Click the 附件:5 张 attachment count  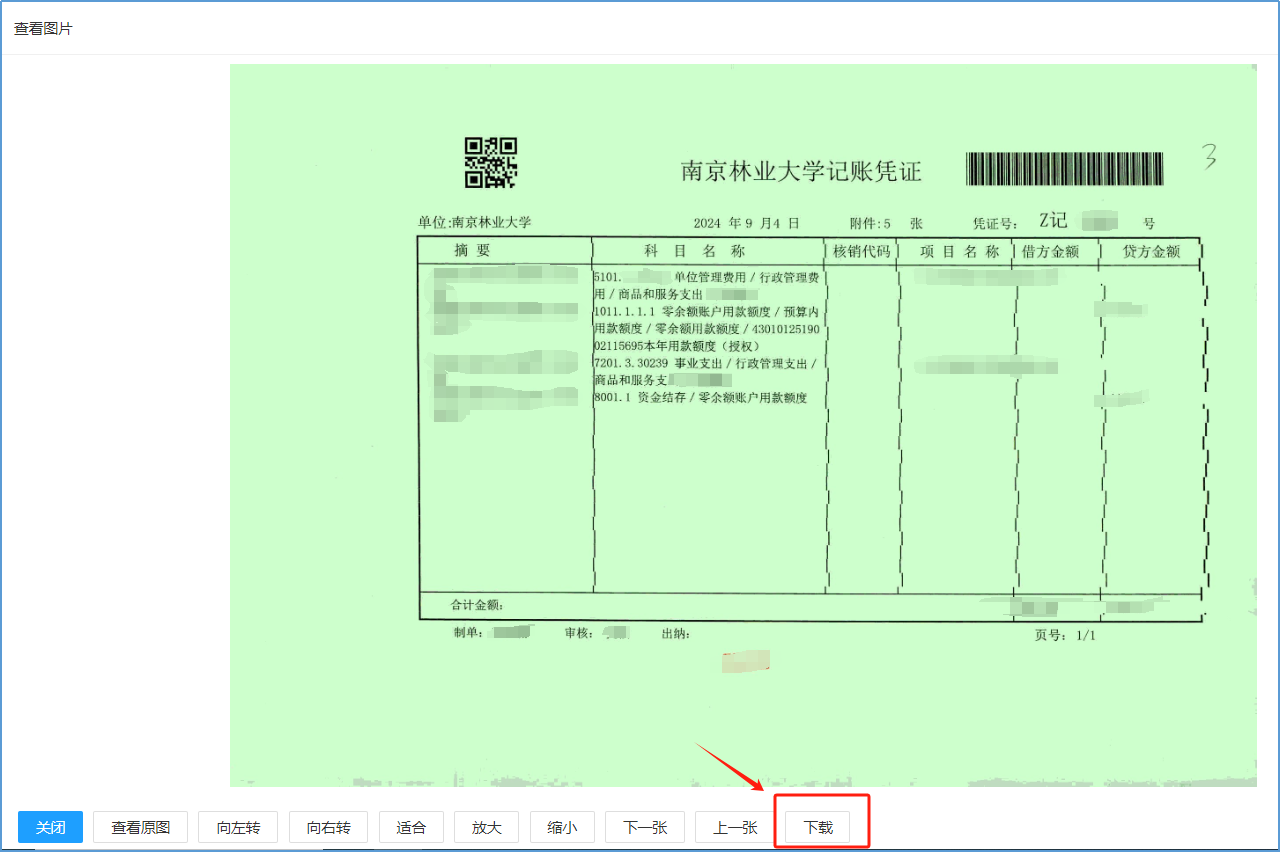(886, 223)
